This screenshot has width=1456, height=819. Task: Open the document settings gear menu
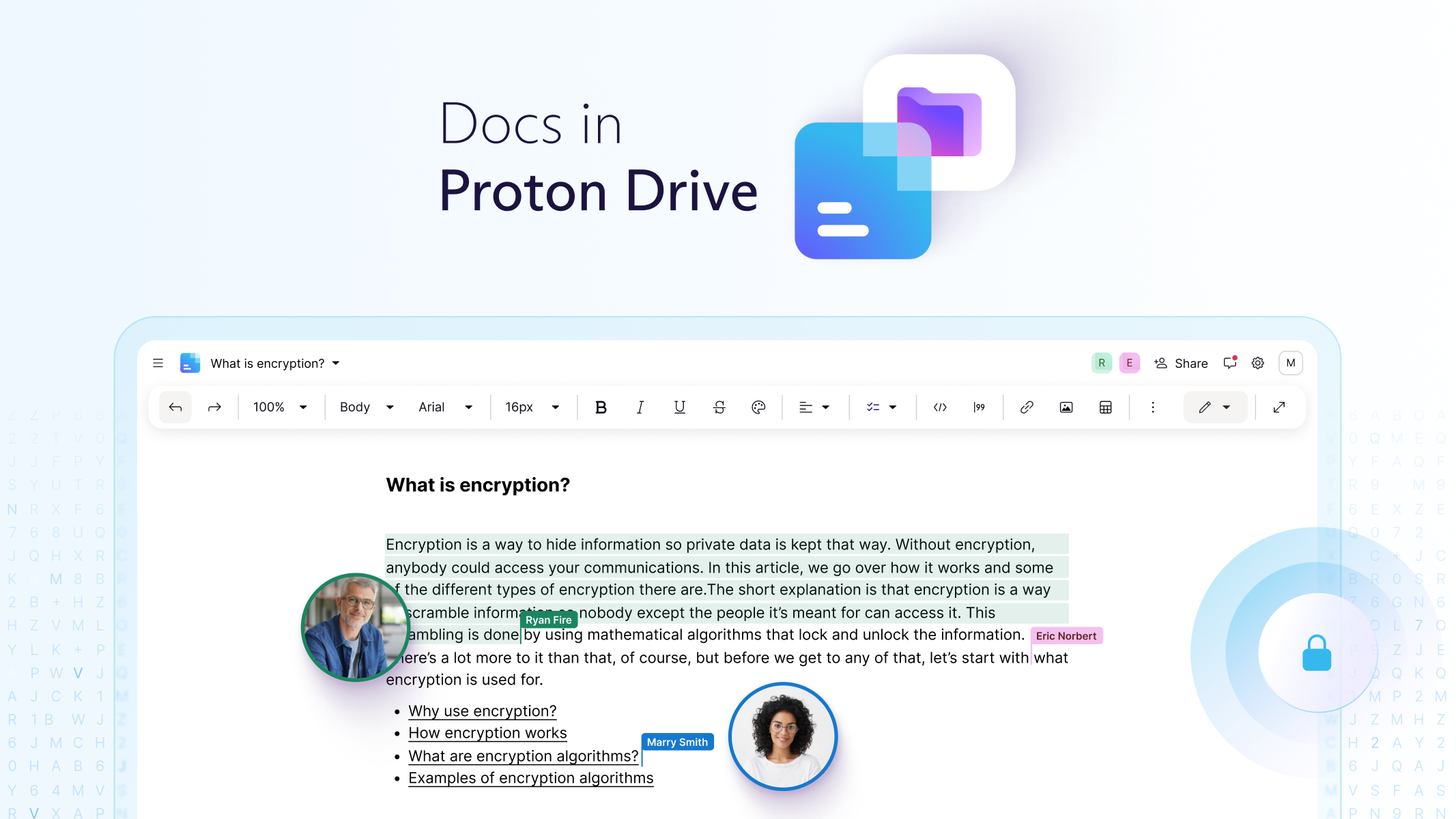point(1258,363)
